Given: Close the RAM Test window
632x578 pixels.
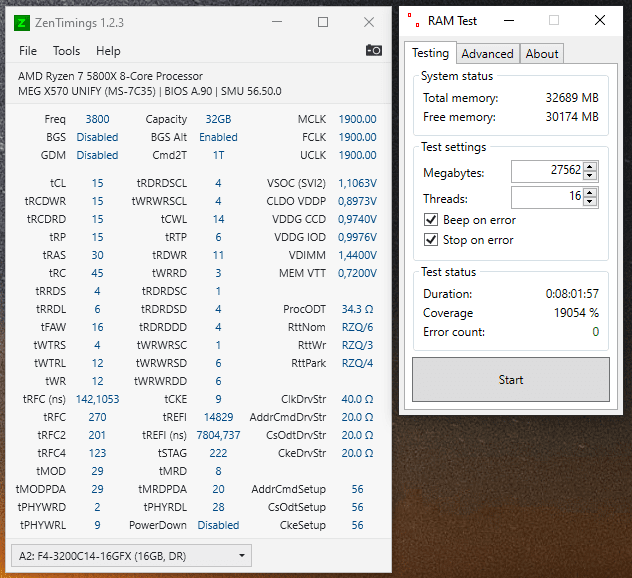Looking at the screenshot, I should point(600,20).
